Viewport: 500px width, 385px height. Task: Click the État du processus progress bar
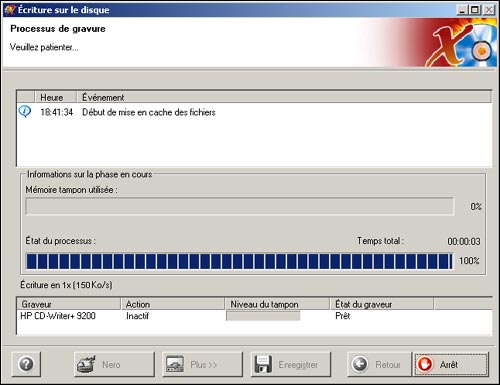coord(240,261)
